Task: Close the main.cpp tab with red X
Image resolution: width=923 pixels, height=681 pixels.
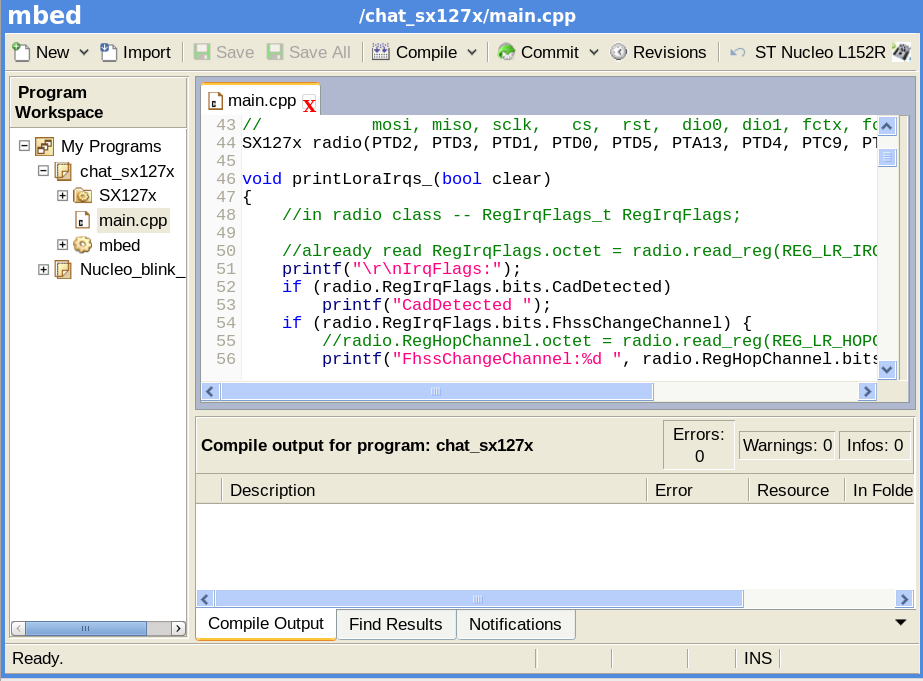Action: 309,104
